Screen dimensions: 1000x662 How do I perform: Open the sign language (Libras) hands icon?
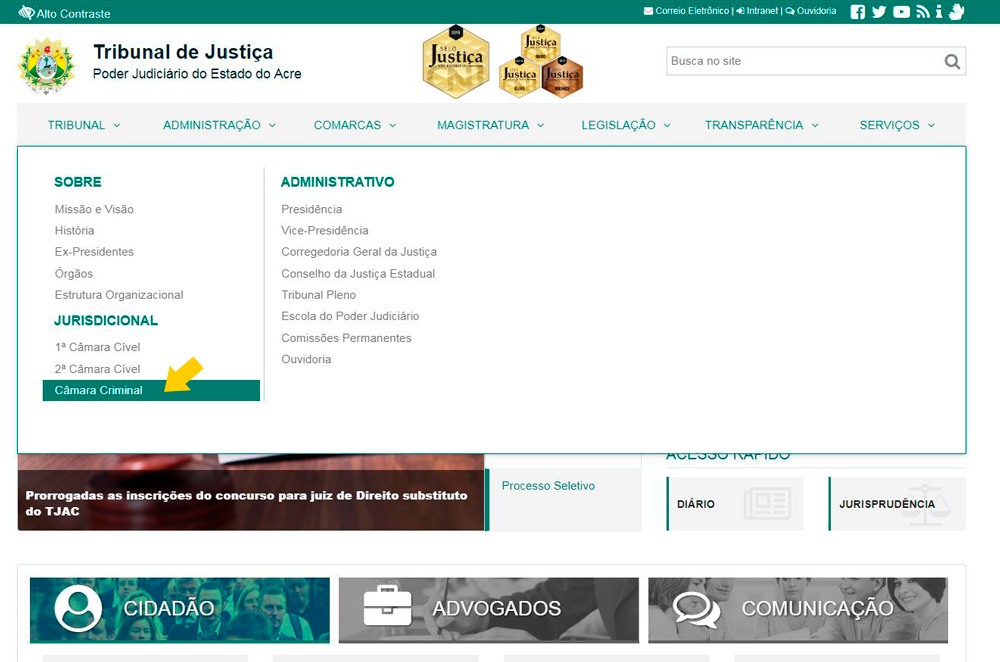tap(956, 12)
